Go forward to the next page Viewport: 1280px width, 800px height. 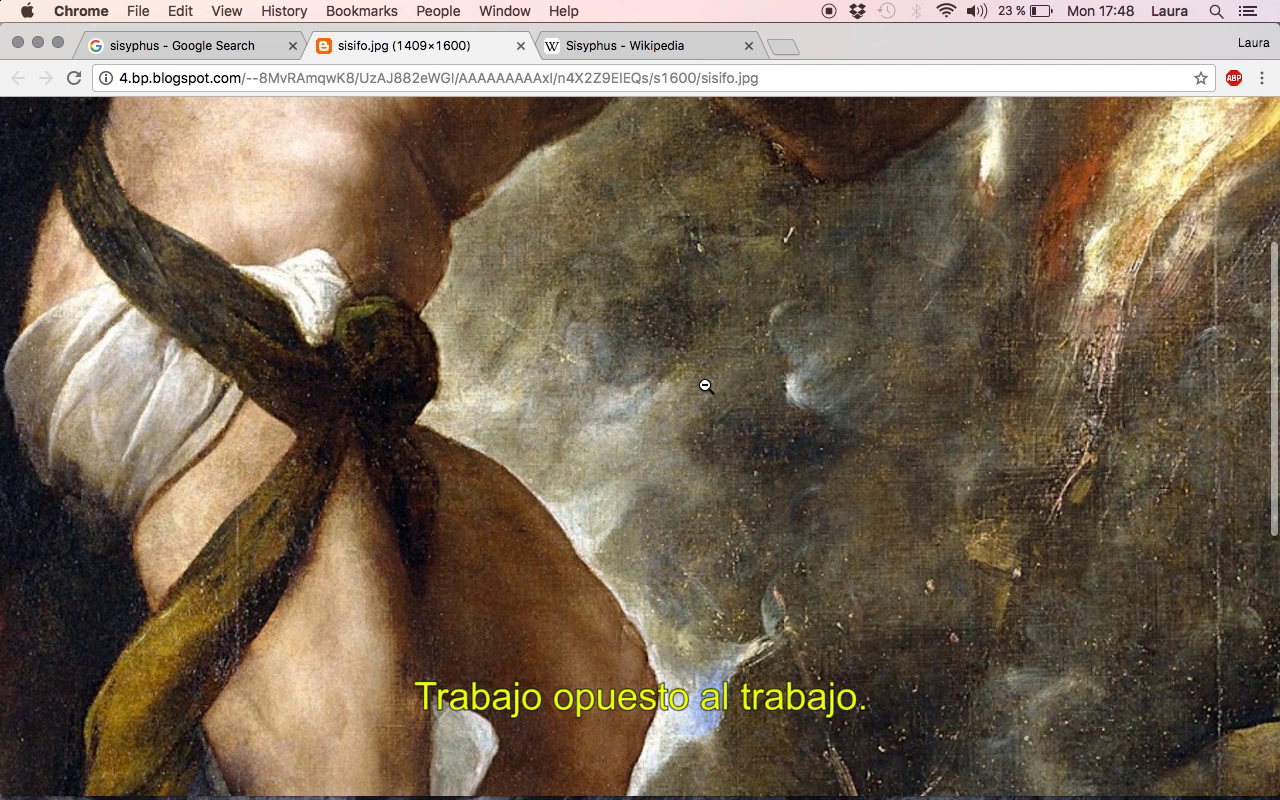click(x=46, y=78)
